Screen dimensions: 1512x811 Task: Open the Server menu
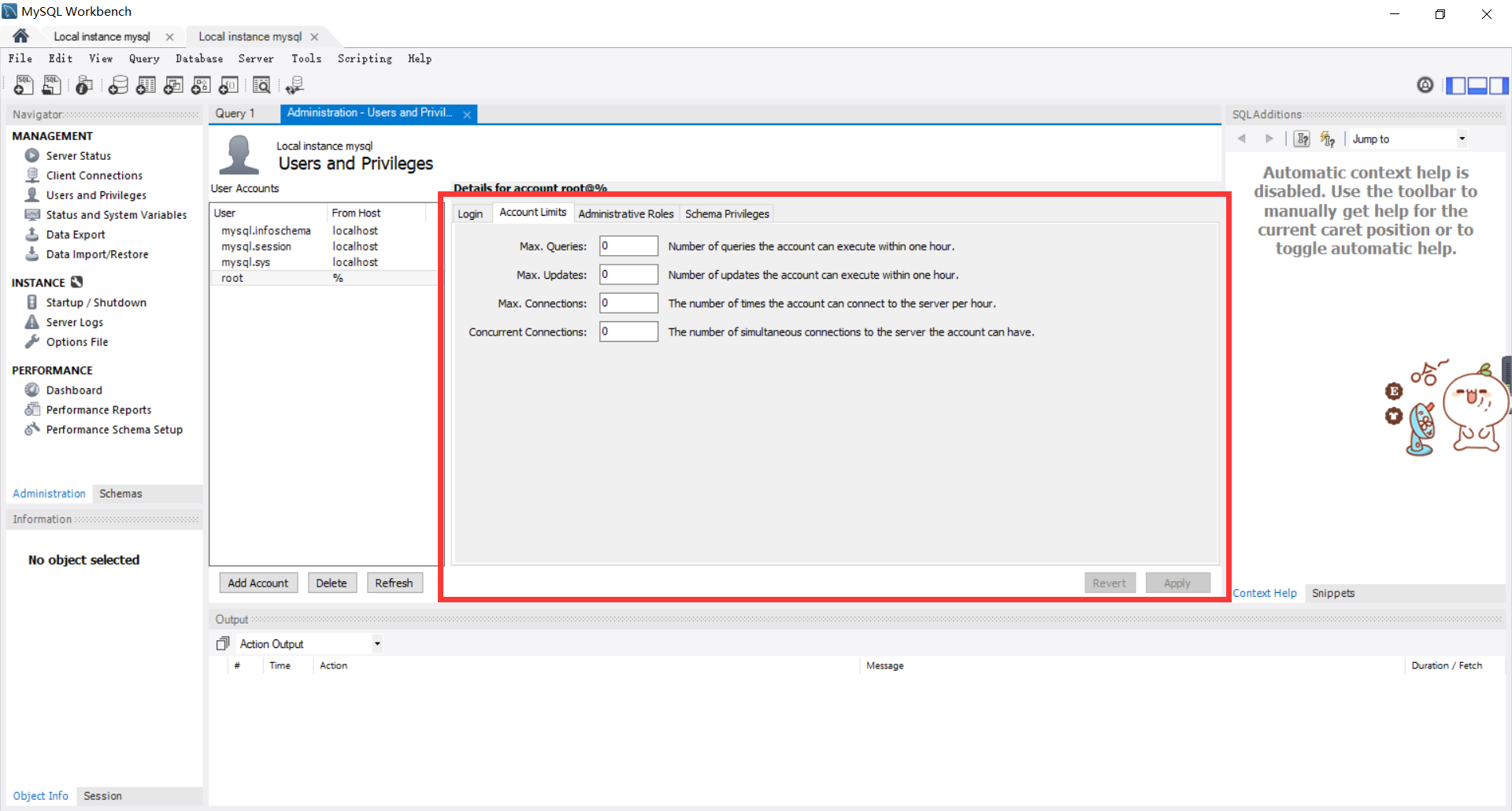point(256,58)
